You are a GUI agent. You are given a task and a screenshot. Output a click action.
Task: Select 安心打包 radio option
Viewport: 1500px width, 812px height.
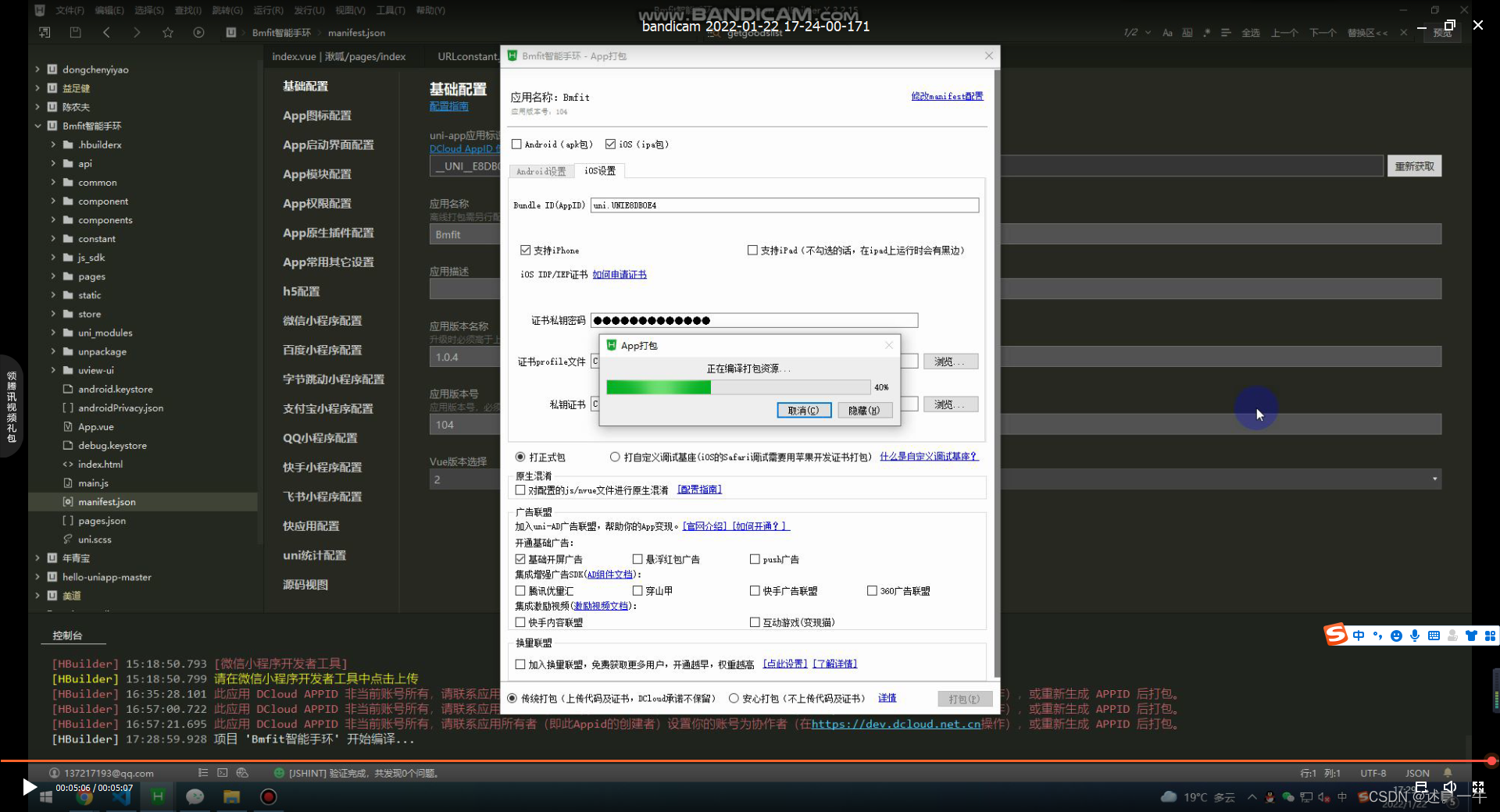coord(734,699)
